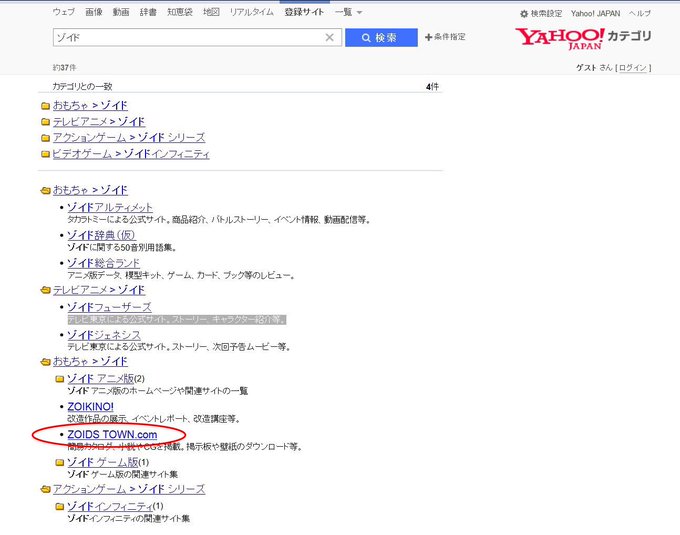Switch to the ウェブ tab
The image size is (680, 535).
[x=63, y=12]
